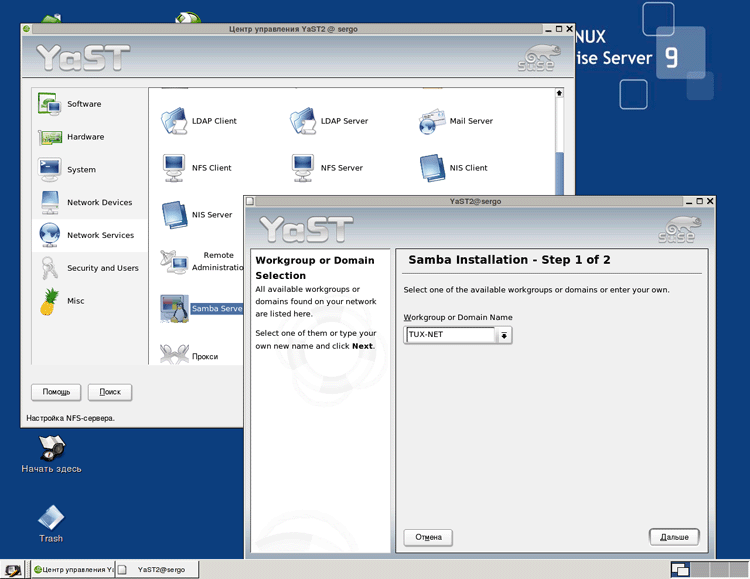Image resolution: width=750 pixels, height=579 pixels.
Task: Click the Отмена button
Action: coord(428,537)
